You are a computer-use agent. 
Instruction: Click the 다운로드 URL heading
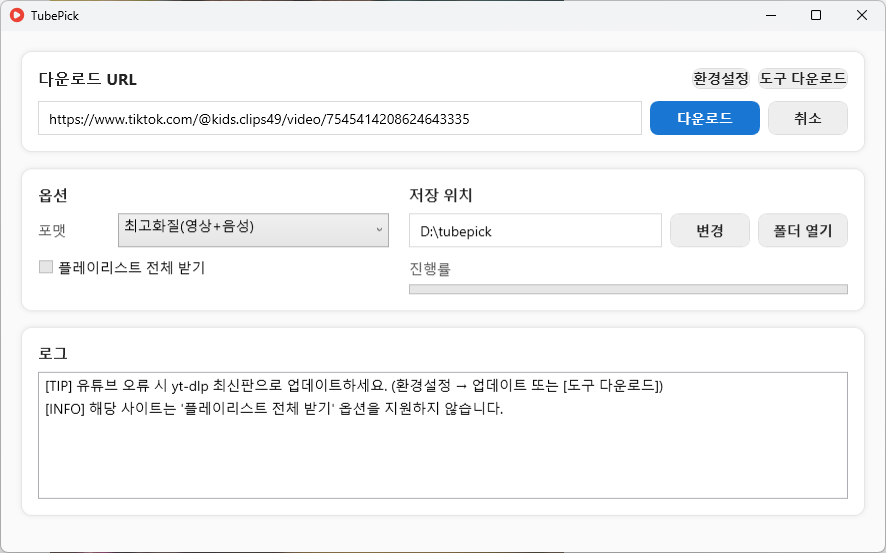point(88,79)
